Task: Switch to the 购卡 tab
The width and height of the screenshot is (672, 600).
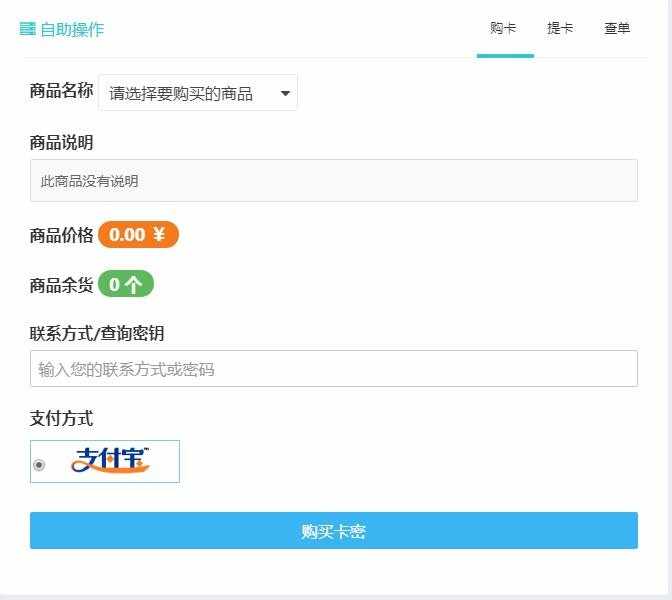Action: [x=503, y=28]
